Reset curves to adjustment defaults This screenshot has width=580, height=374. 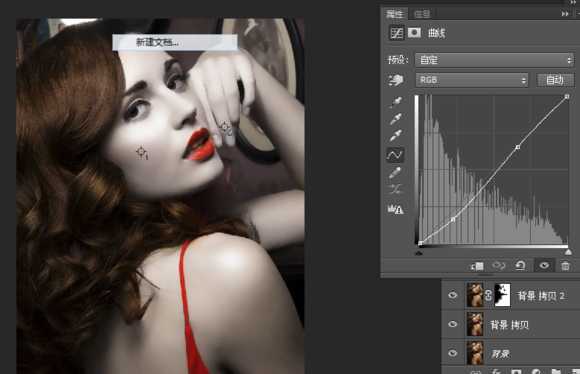(x=520, y=266)
